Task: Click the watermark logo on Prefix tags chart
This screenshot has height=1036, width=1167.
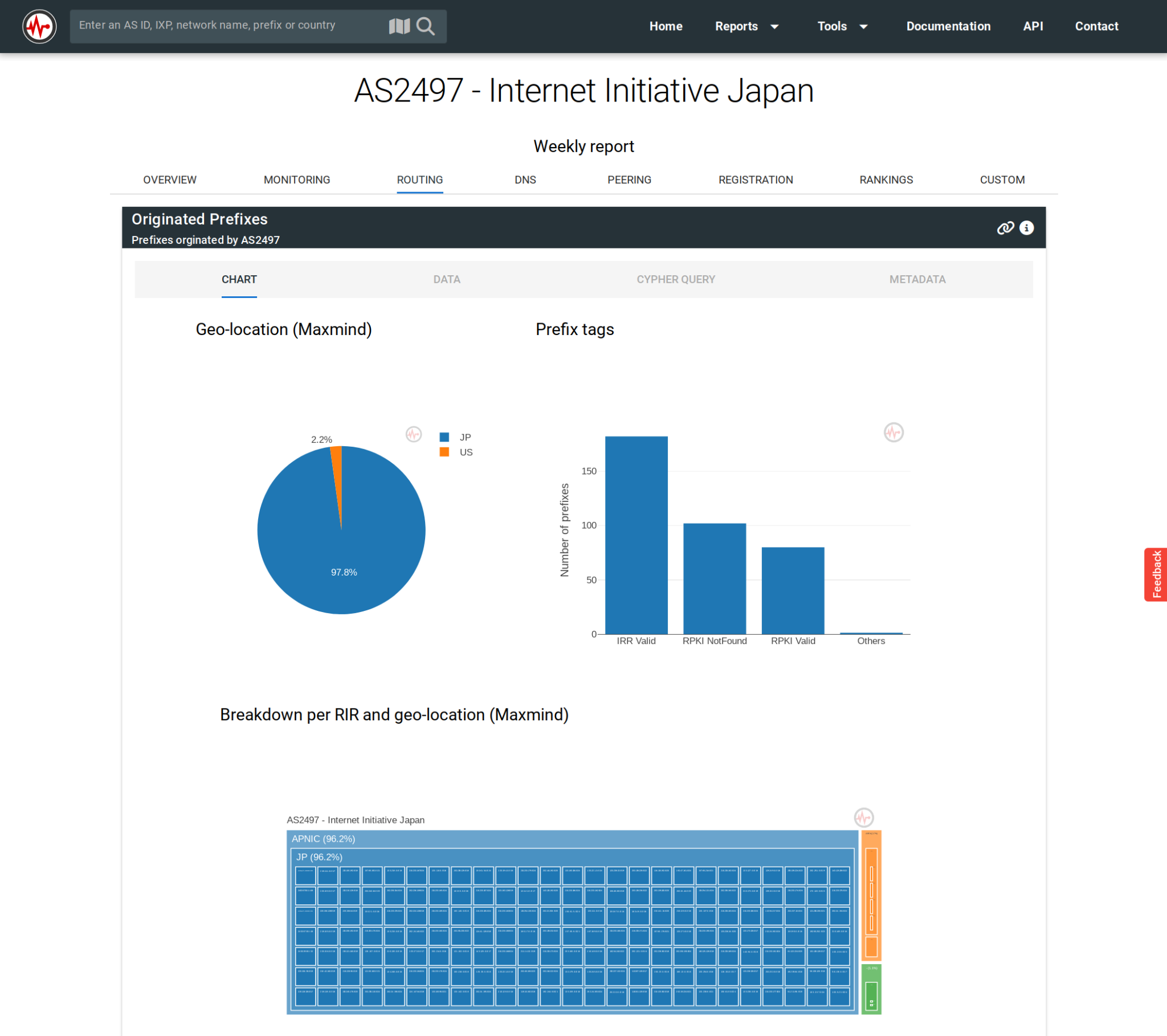Action: pyautogui.click(x=893, y=433)
